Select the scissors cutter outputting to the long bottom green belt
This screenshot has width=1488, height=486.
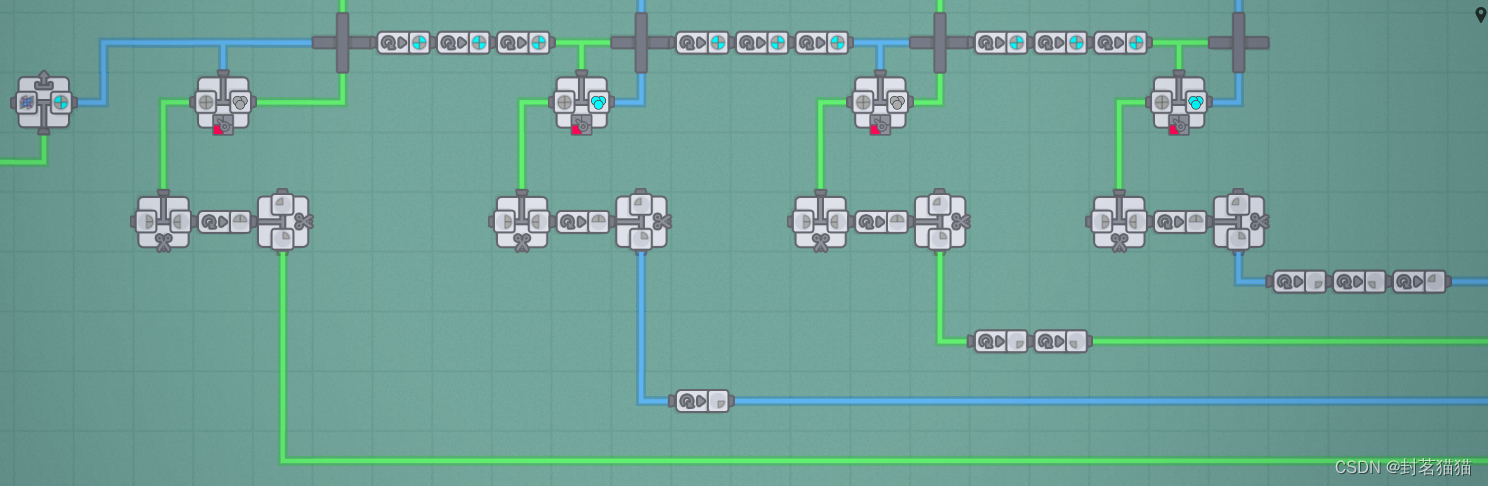point(283,221)
